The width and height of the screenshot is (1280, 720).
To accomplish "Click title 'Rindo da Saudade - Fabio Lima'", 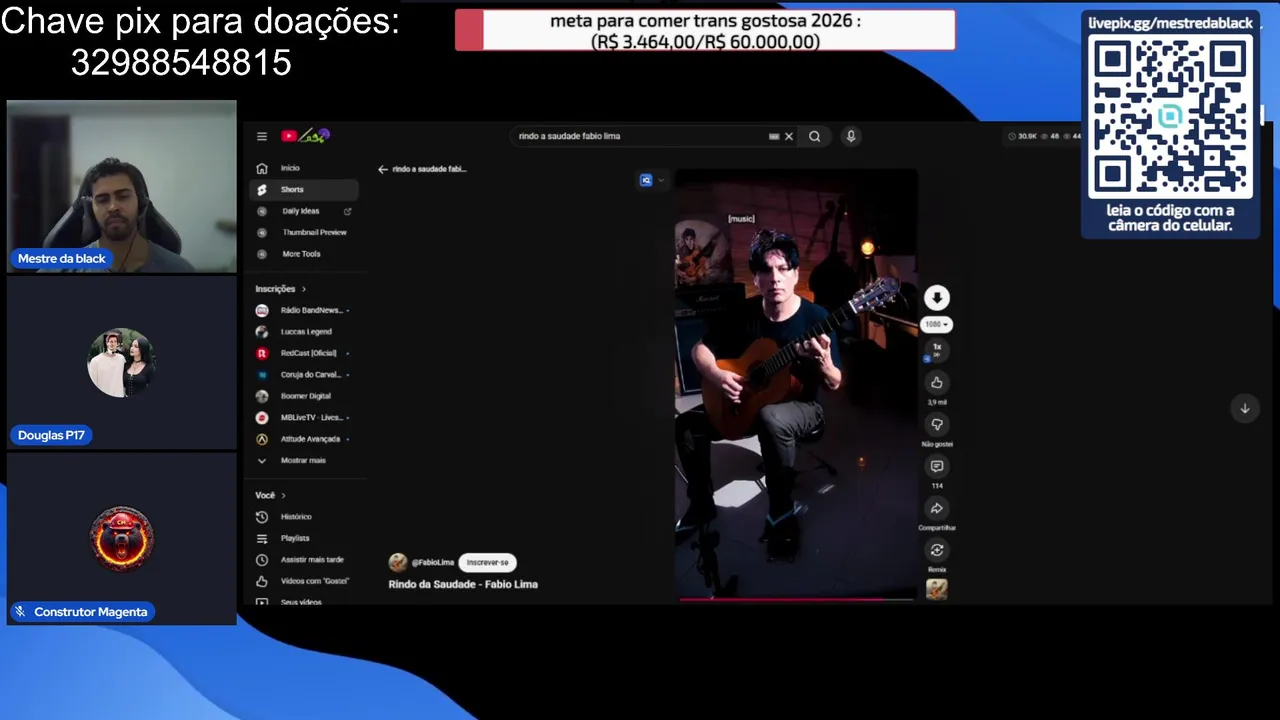I will (x=463, y=584).
